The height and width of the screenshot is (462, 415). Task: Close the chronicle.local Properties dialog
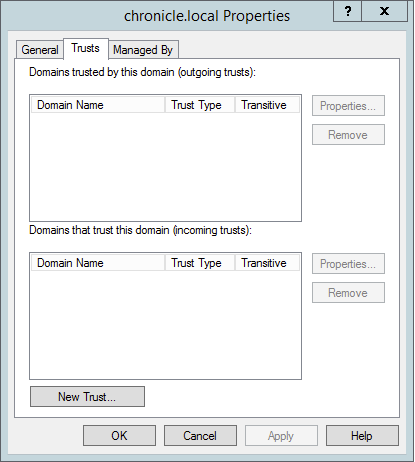pyautogui.click(x=385, y=11)
